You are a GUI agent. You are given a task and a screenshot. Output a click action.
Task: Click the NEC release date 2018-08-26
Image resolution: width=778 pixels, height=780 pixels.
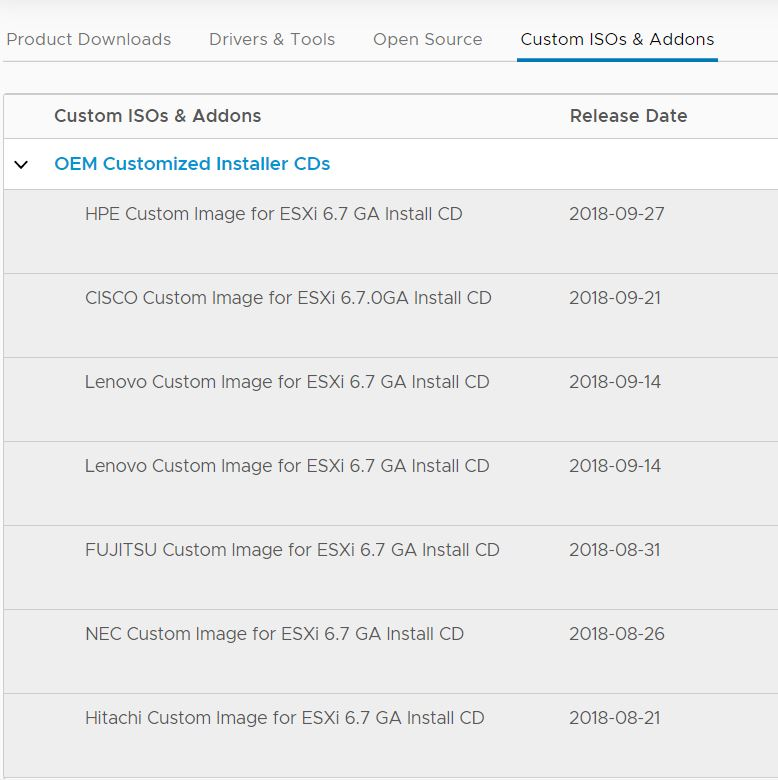point(617,634)
